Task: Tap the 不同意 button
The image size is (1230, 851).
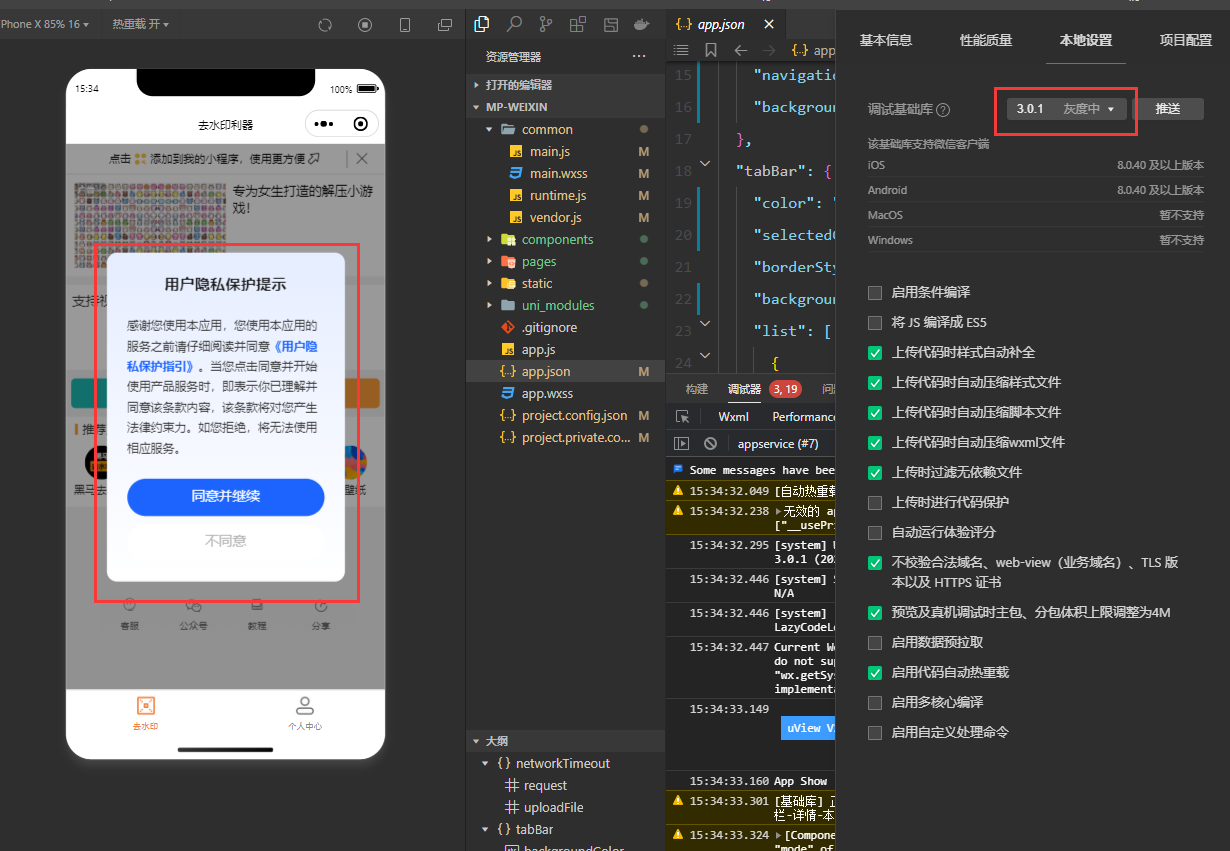Action: coord(226,541)
